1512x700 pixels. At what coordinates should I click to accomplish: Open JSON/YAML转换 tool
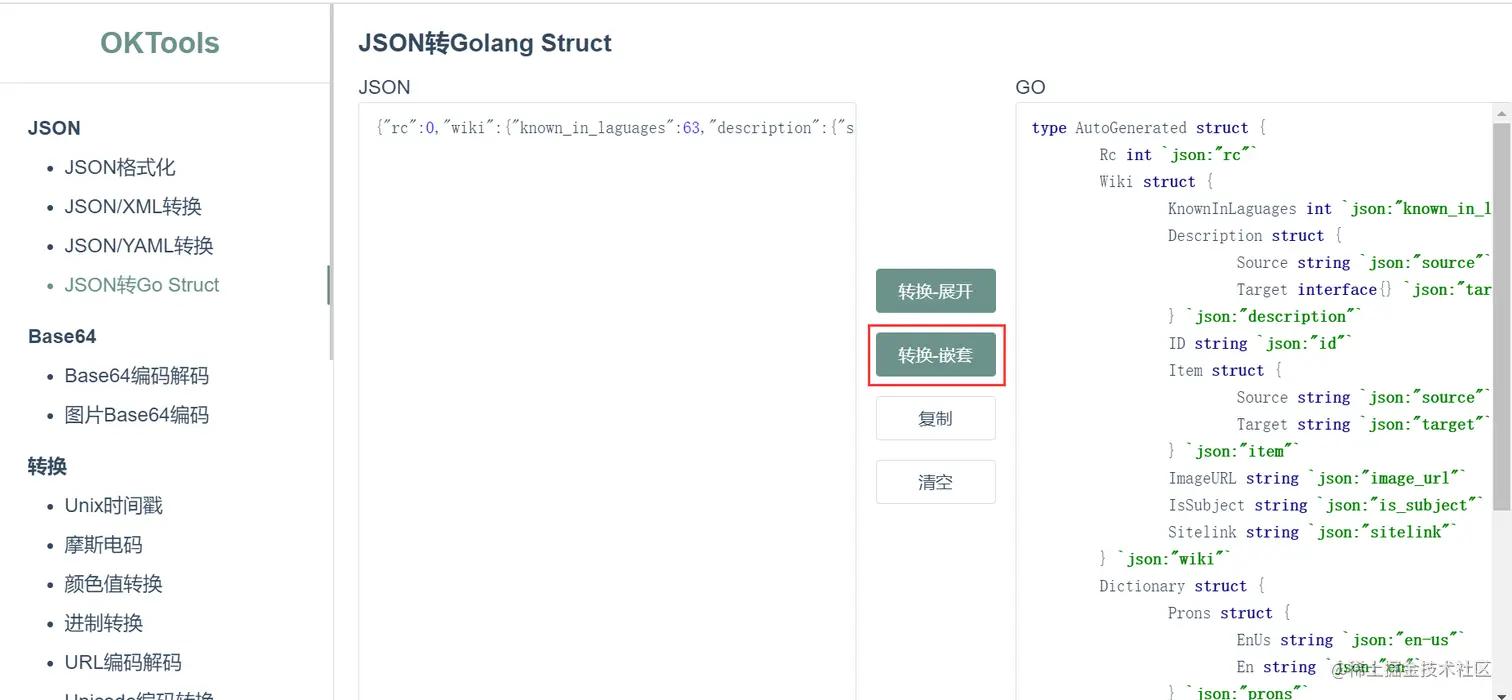tap(139, 246)
